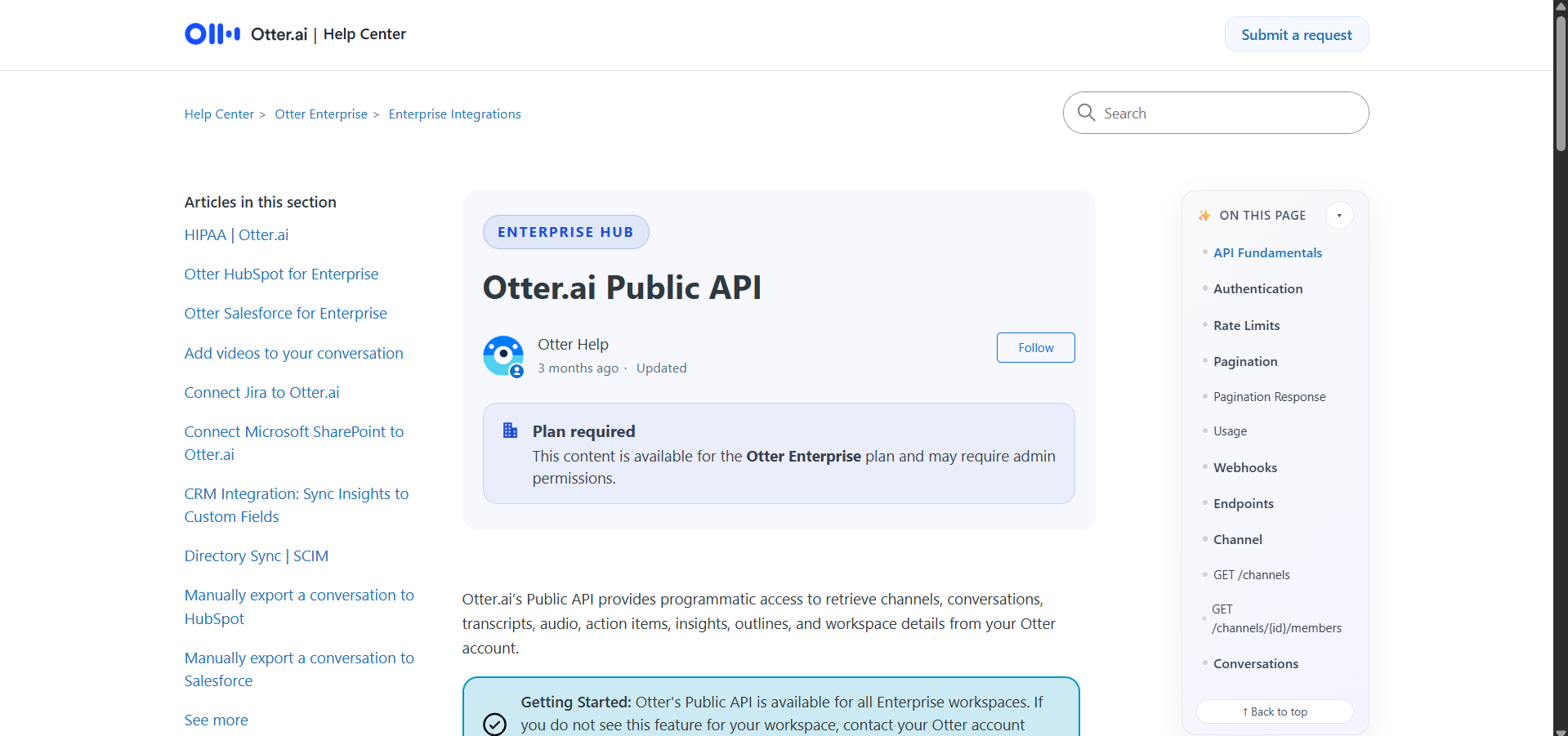Click the 'Otter.ai Public API' heading
Image resolution: width=1568 pixels, height=736 pixels.
(x=622, y=288)
